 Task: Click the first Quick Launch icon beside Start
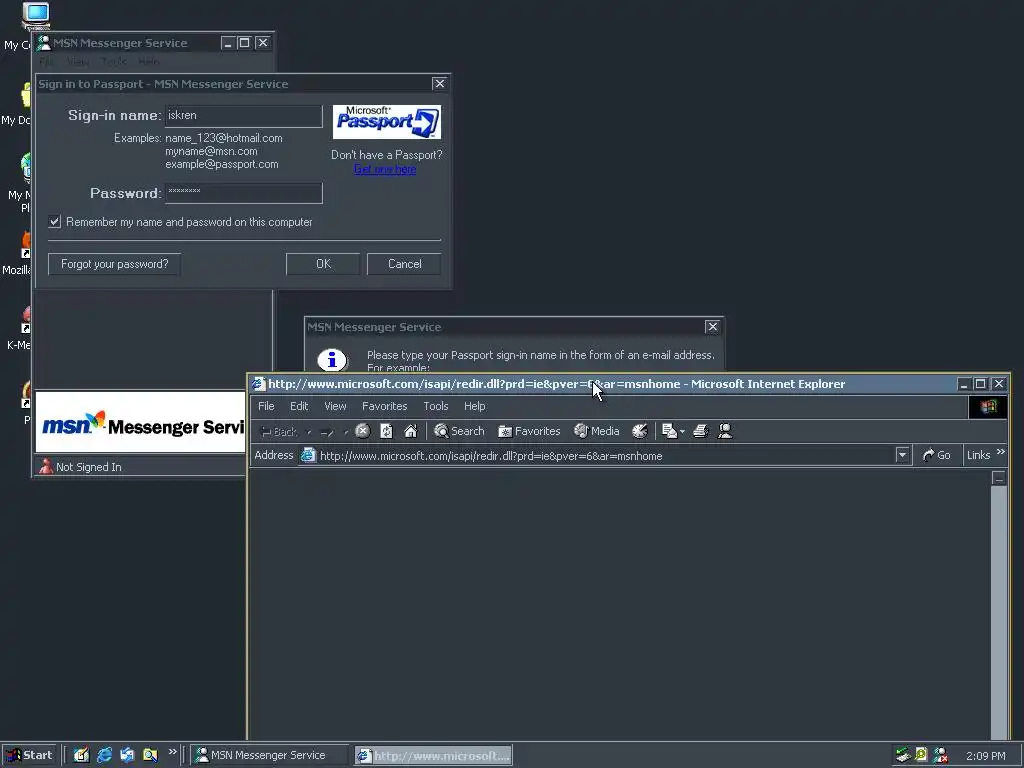point(81,755)
